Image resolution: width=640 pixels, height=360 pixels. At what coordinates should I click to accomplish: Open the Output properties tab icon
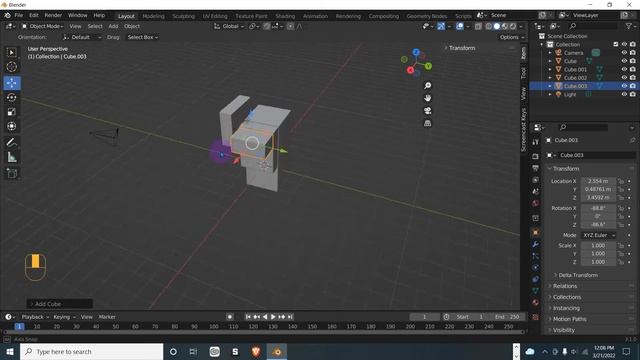pyautogui.click(x=536, y=168)
